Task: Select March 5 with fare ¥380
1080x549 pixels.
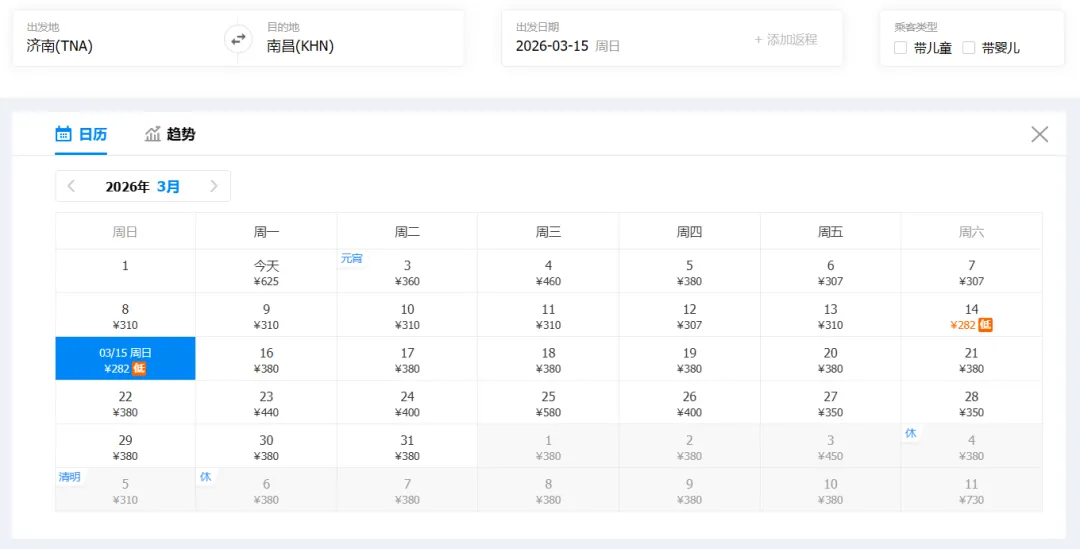Action: tap(689, 271)
